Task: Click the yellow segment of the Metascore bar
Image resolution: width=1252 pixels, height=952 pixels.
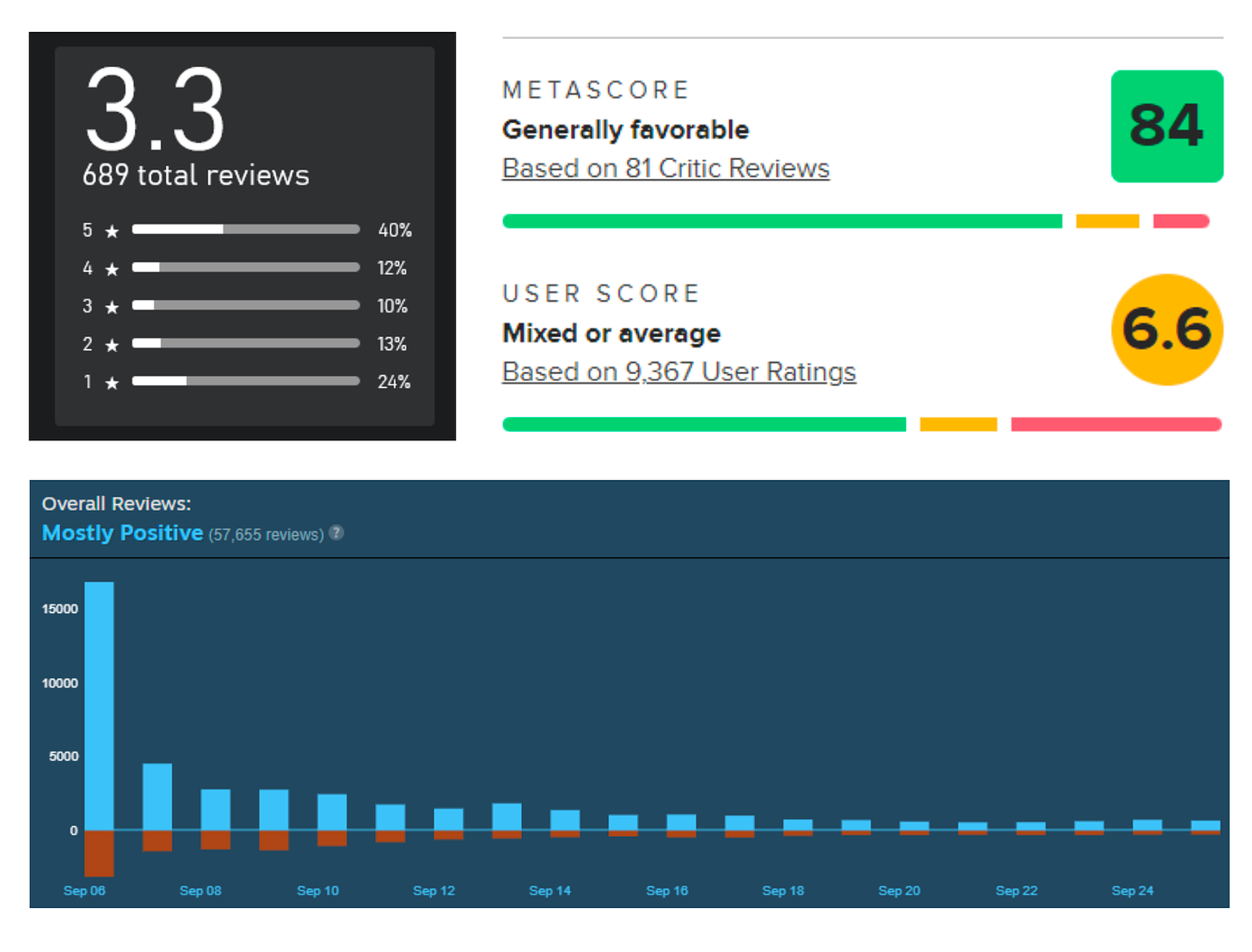Action: pyautogui.click(x=1107, y=222)
